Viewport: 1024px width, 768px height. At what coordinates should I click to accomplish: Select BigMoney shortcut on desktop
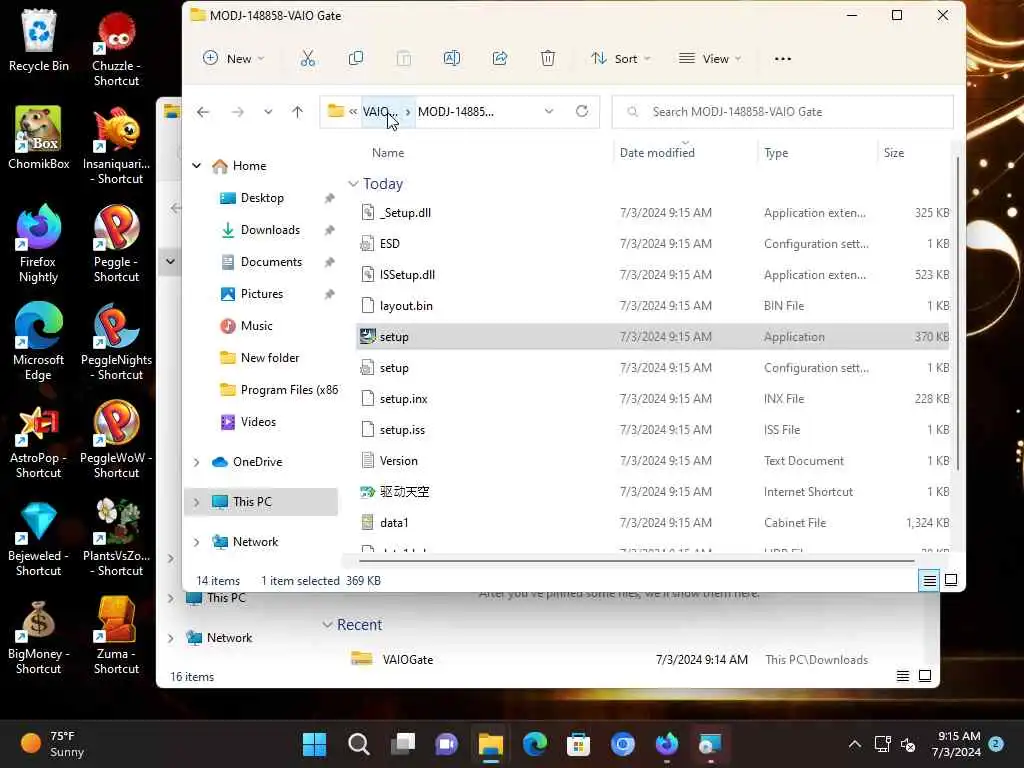(39, 637)
